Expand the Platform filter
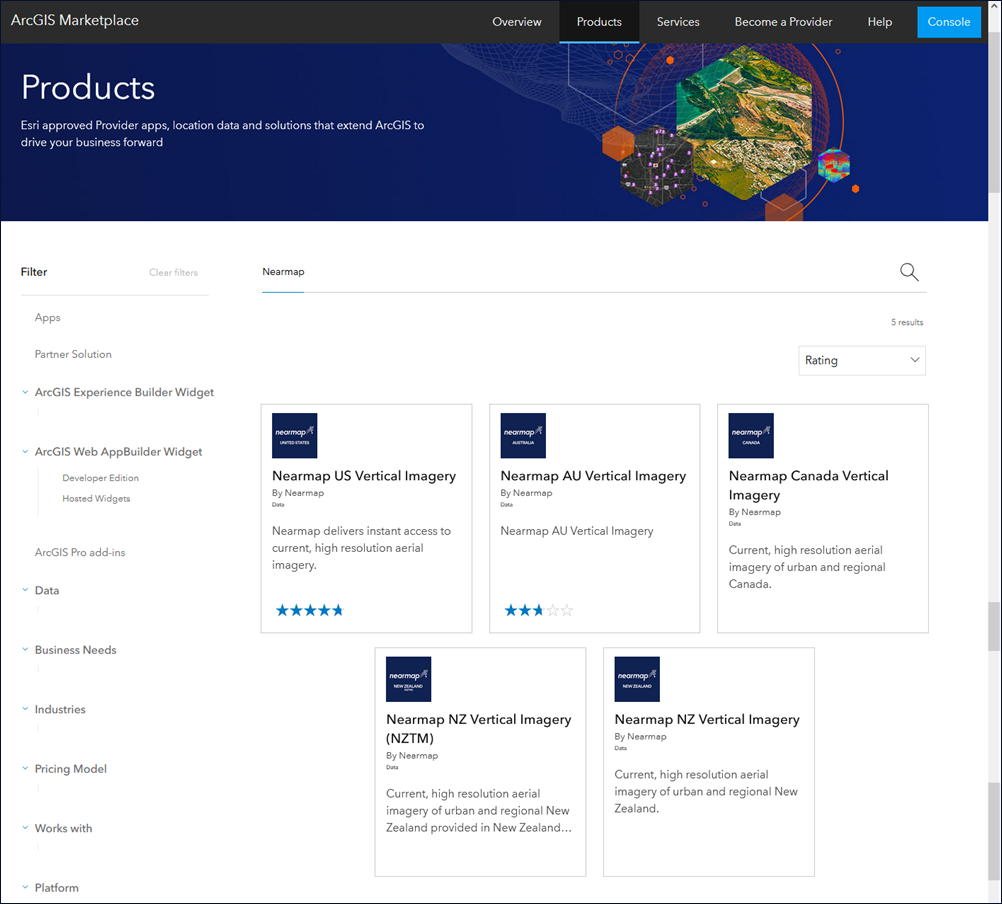 25,887
